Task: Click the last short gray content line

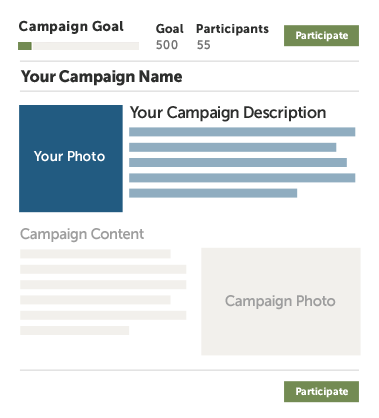Action: (74, 330)
